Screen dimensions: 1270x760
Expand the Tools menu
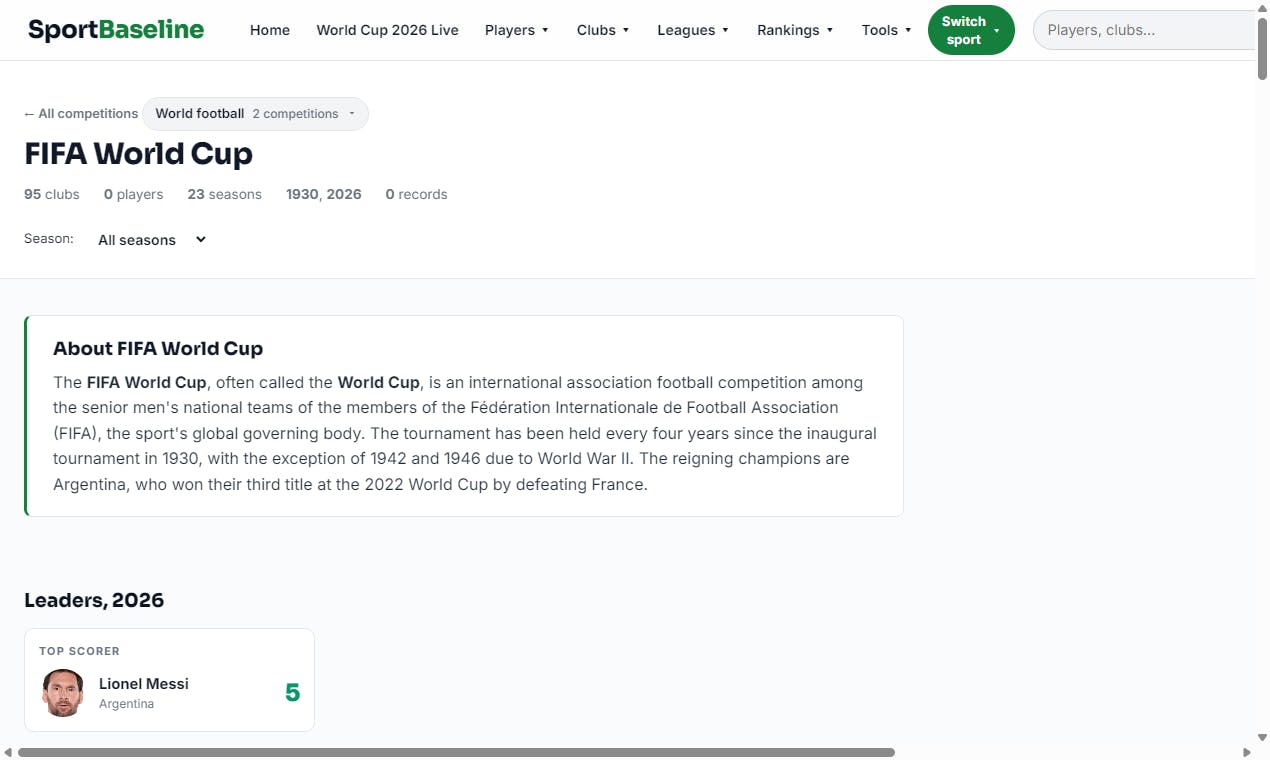click(887, 30)
